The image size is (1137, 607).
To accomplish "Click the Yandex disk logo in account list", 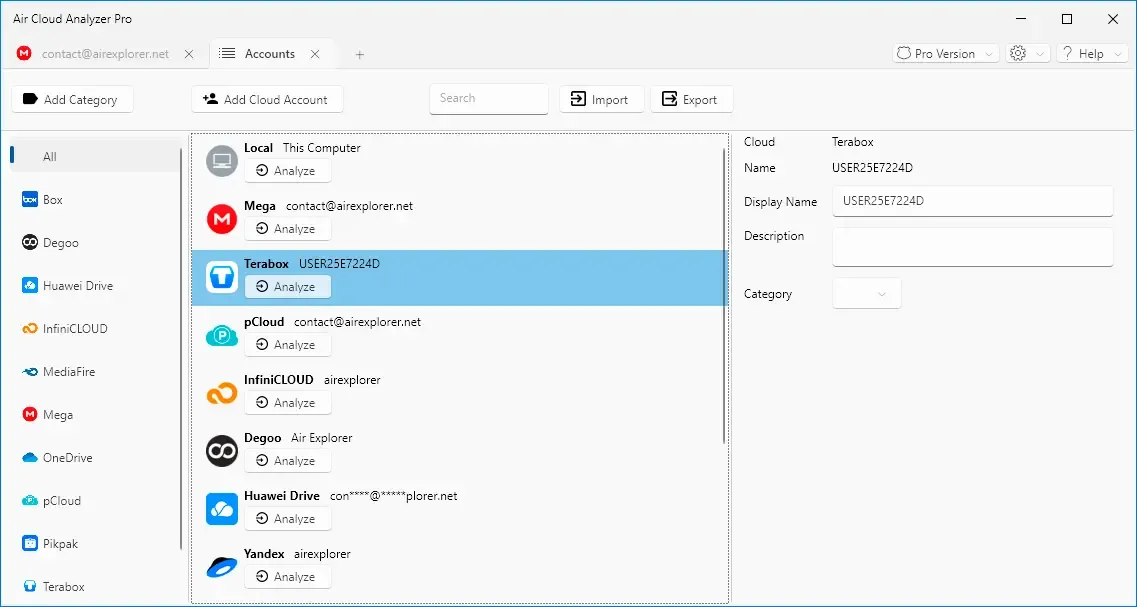I will (222, 567).
